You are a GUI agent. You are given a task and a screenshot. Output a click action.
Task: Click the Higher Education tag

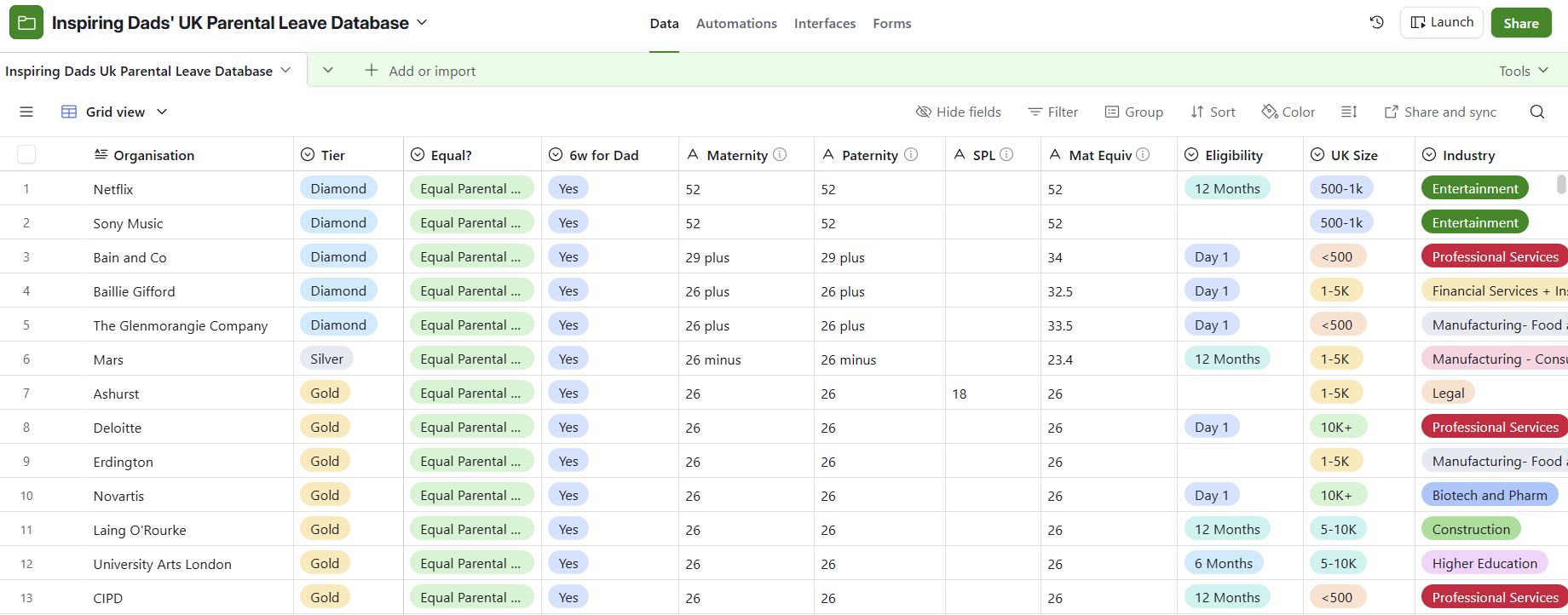pos(1484,563)
